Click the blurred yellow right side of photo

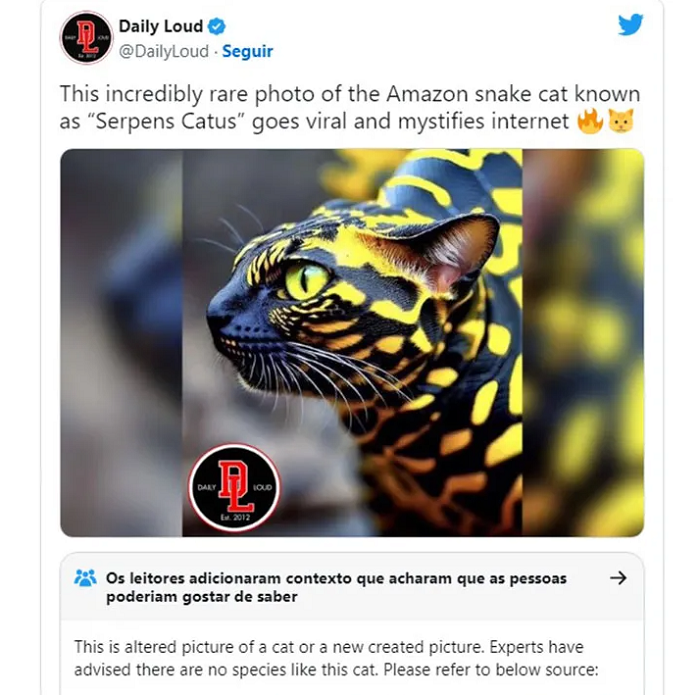583,343
